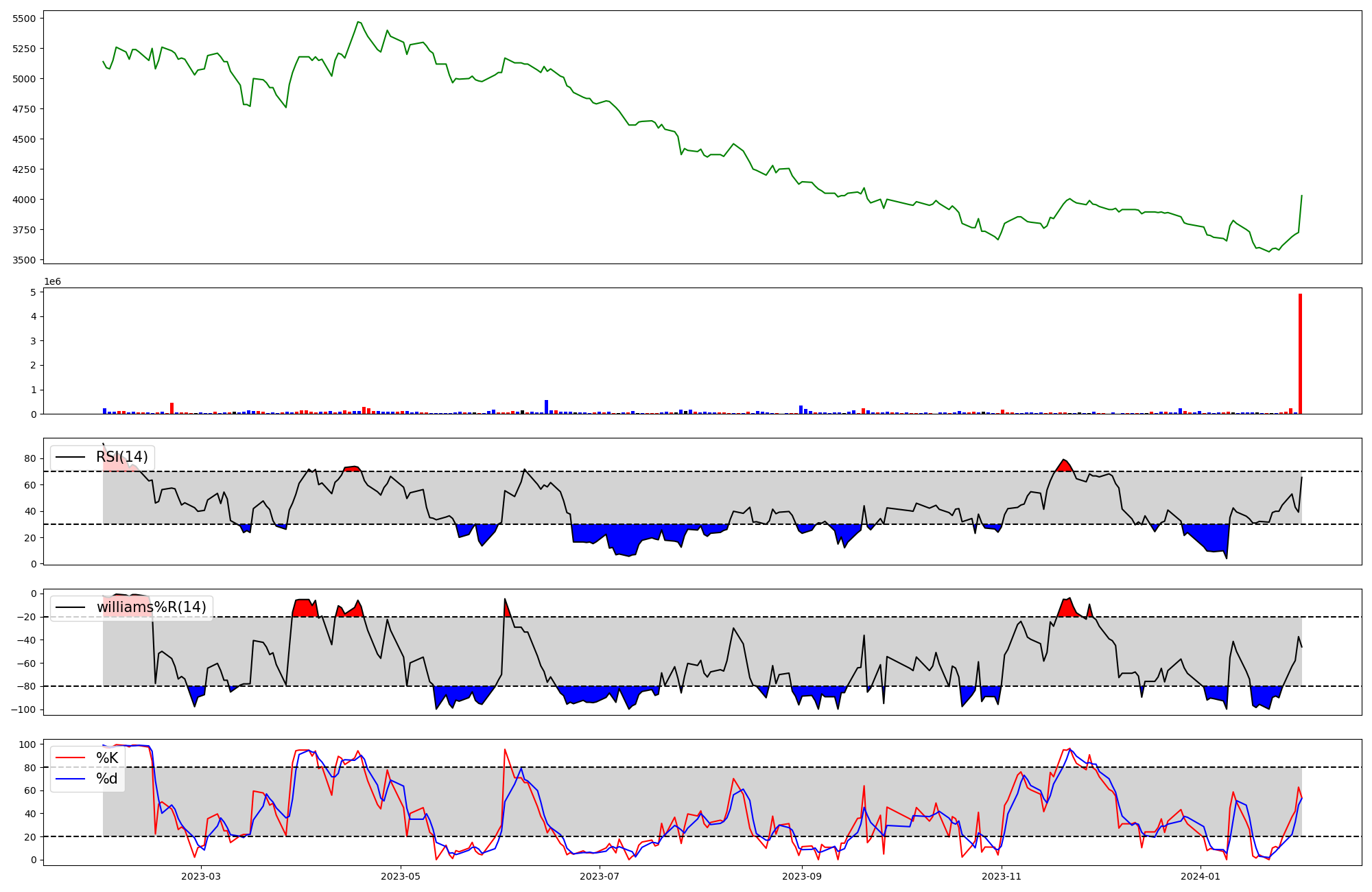Click the blue %d legend line swatch
The image size is (1372, 892).
(71, 779)
